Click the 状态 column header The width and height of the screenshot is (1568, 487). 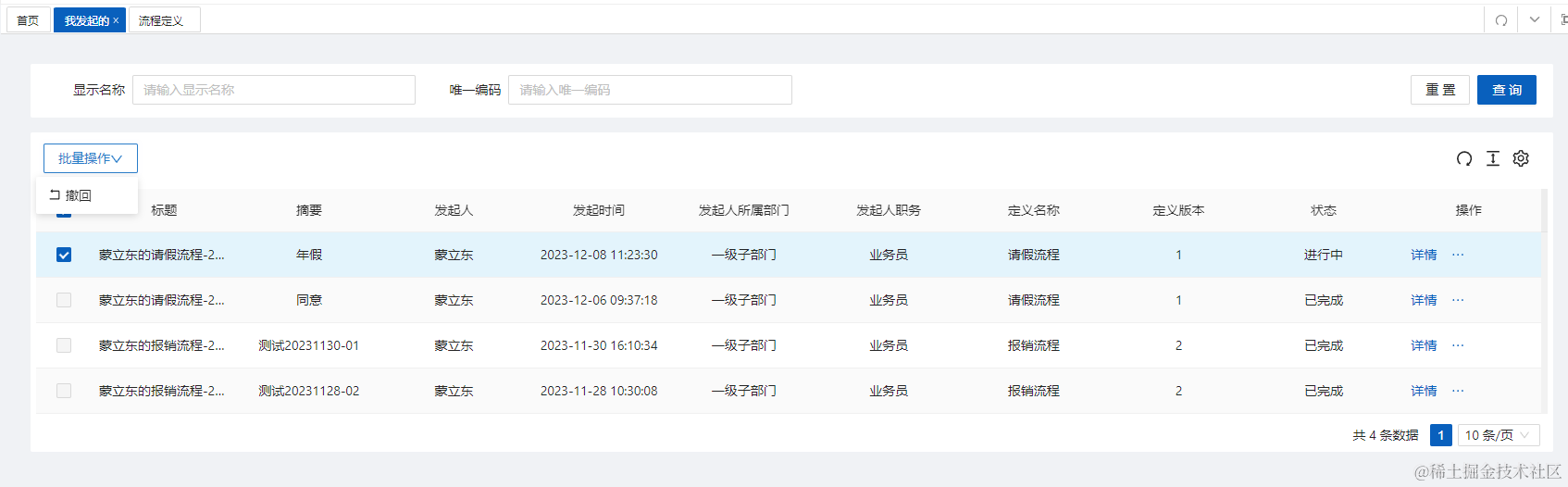(1324, 210)
